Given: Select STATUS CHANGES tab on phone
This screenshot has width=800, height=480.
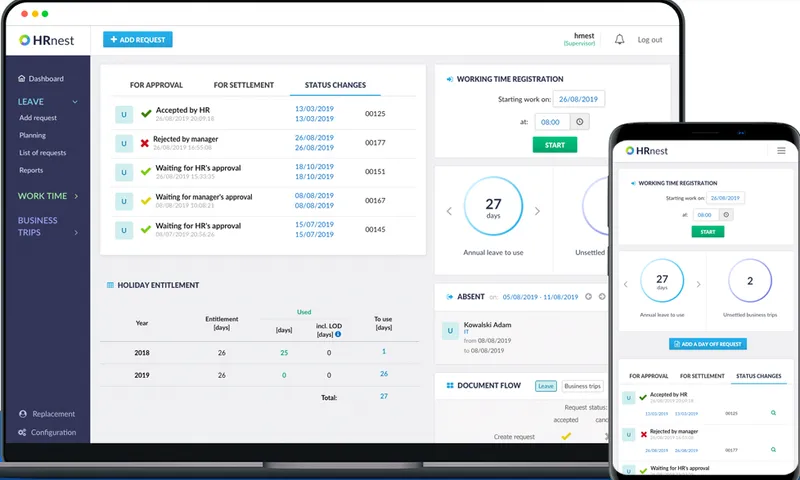Looking at the screenshot, I should 759,376.
